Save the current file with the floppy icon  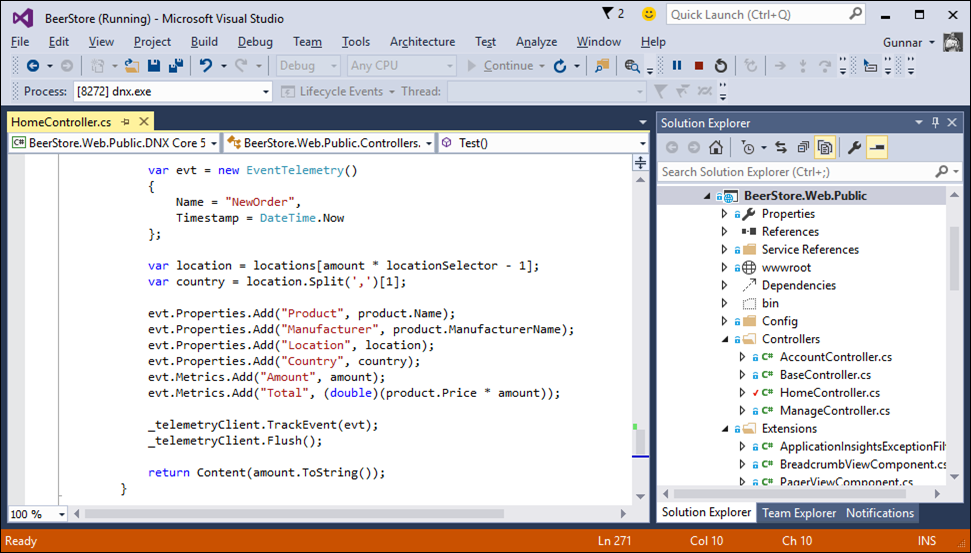tap(154, 66)
